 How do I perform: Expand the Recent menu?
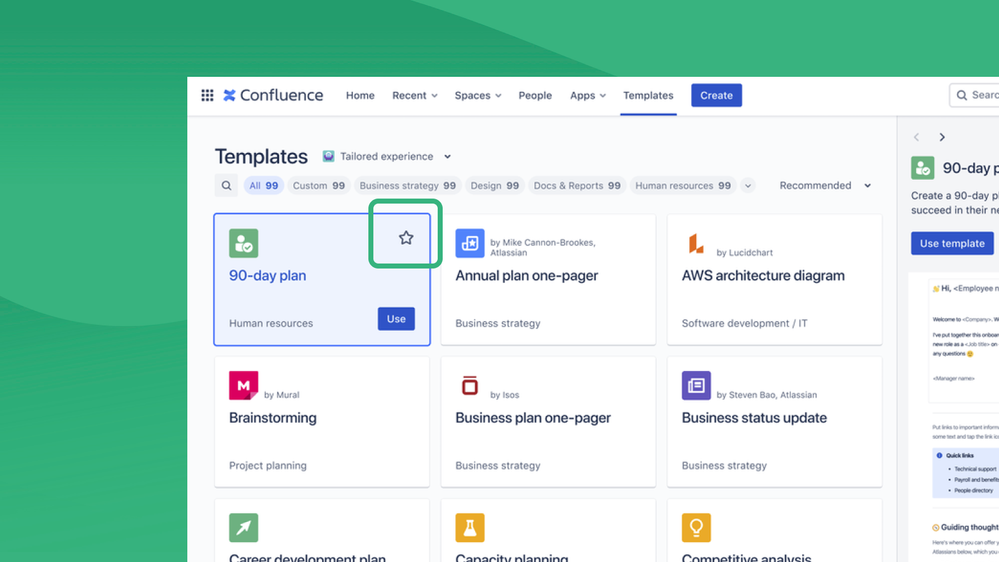tap(415, 96)
